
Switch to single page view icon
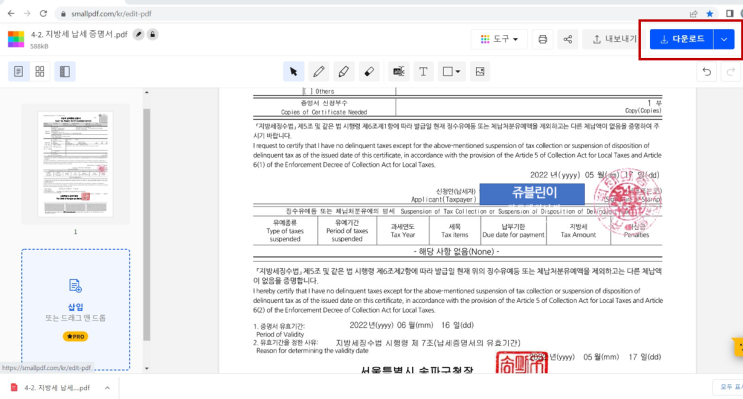click(18, 72)
